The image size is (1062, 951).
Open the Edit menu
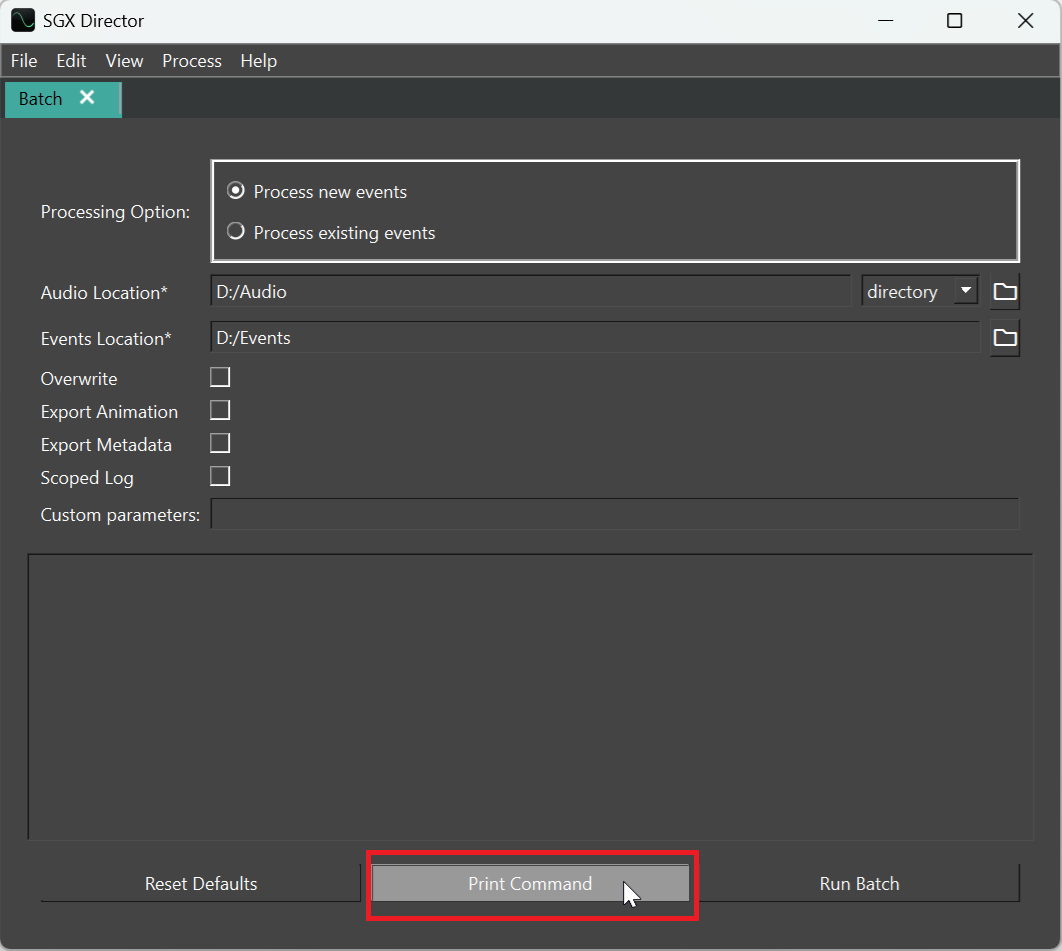click(71, 61)
